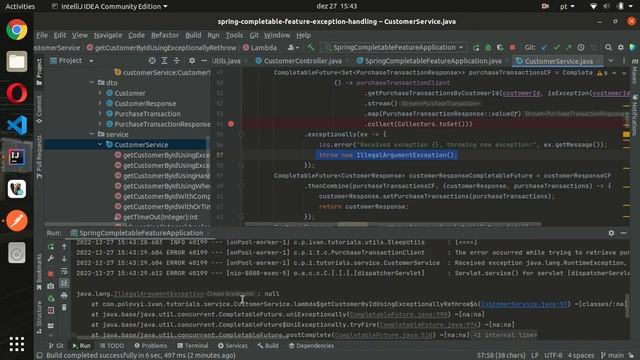The image size is (640, 360).
Task: Stop process in the Run panel
Action: click(51, 273)
